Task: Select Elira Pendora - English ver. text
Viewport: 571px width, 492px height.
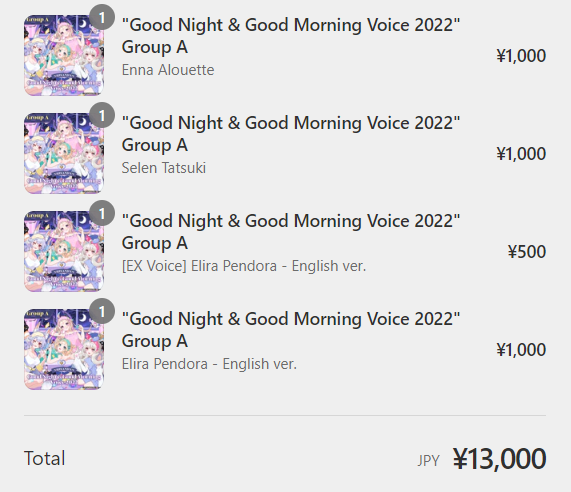Action: tap(209, 364)
